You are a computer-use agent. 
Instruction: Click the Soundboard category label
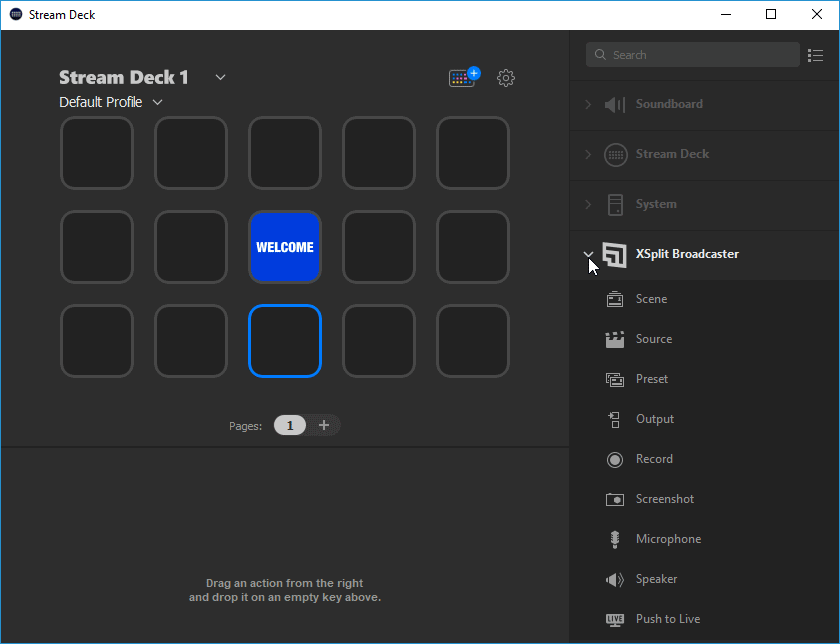[669, 104]
